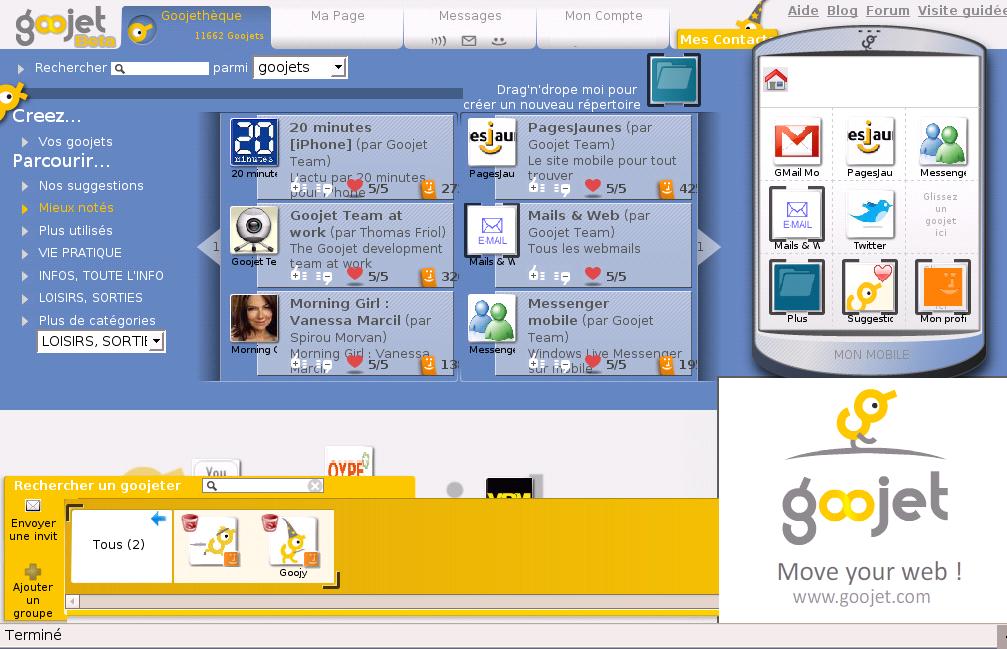This screenshot has width=1007, height=649.
Task: Expand the INFOS, TOUTE L'INFO category
Action: pyautogui.click(x=25, y=276)
